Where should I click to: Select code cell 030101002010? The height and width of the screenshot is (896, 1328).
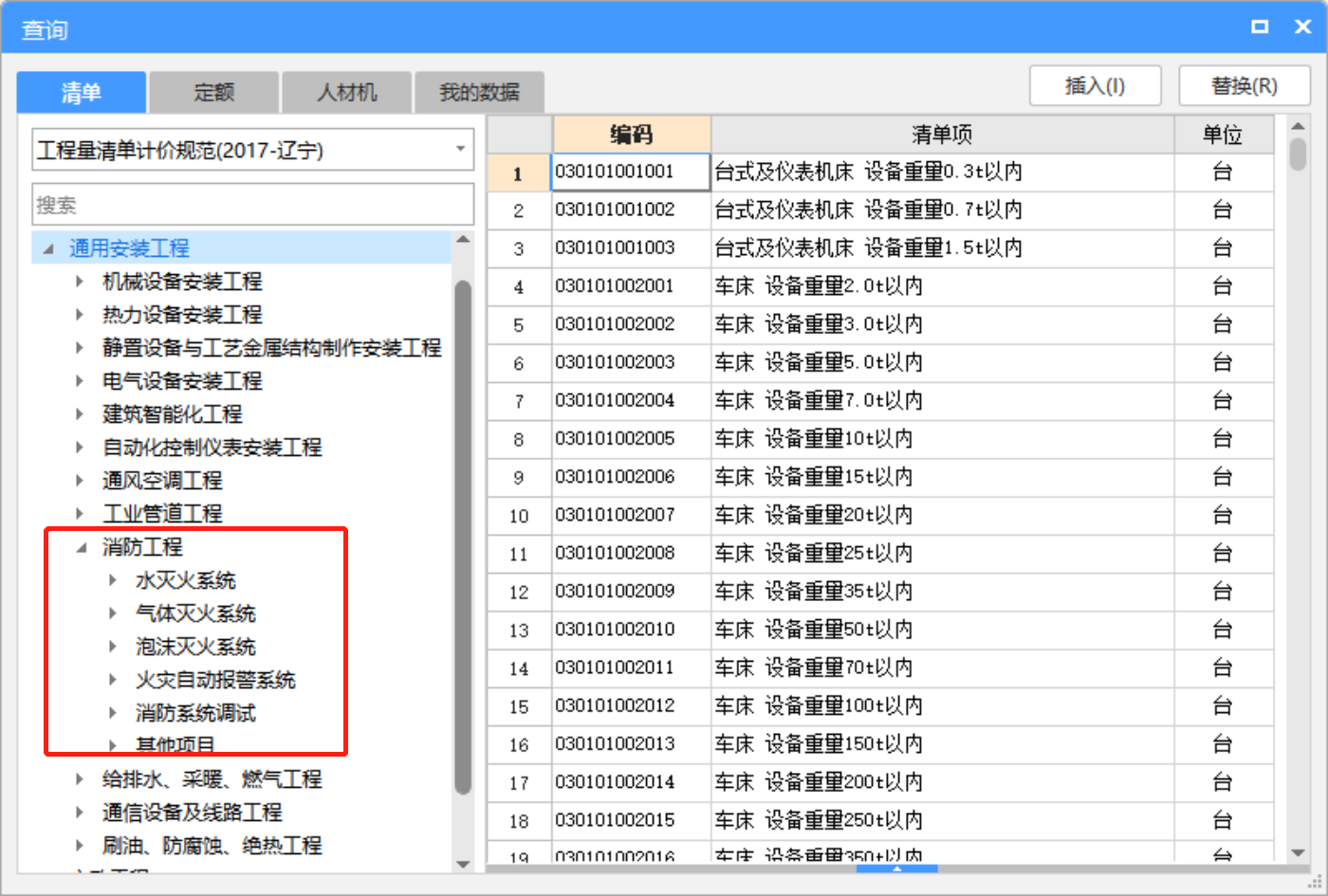pos(632,630)
